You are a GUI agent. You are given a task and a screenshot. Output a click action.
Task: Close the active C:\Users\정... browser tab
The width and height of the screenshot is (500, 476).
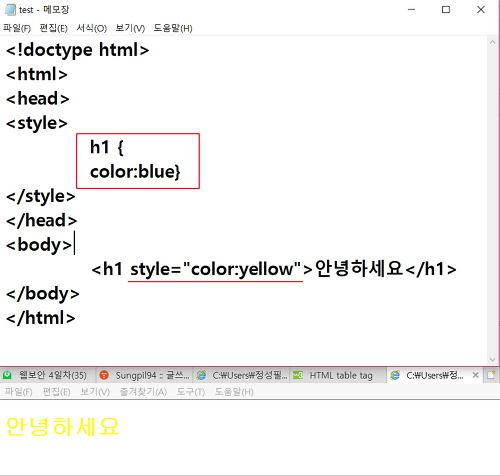[476, 375]
